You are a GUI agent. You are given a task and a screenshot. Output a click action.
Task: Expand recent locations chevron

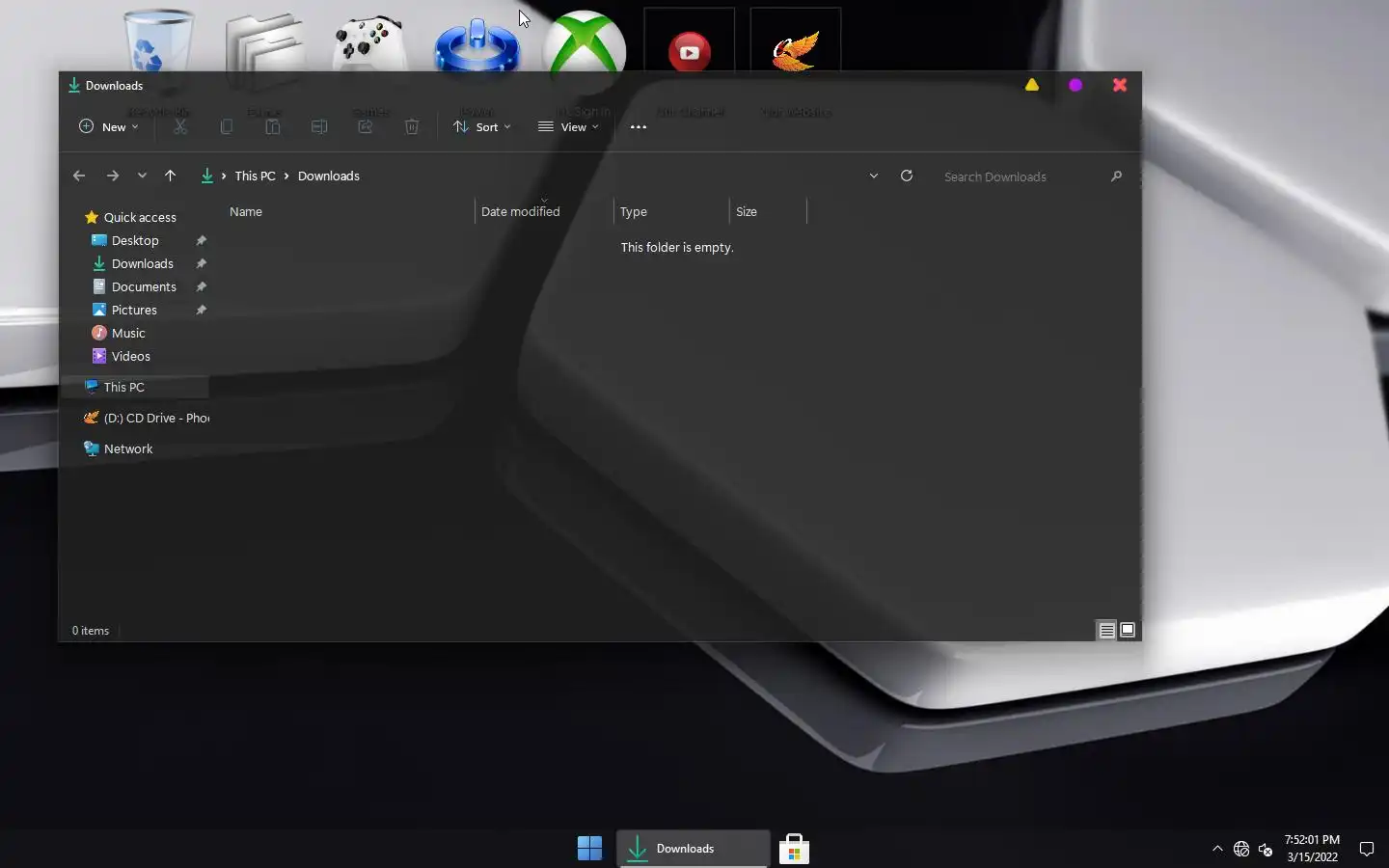pos(142,176)
